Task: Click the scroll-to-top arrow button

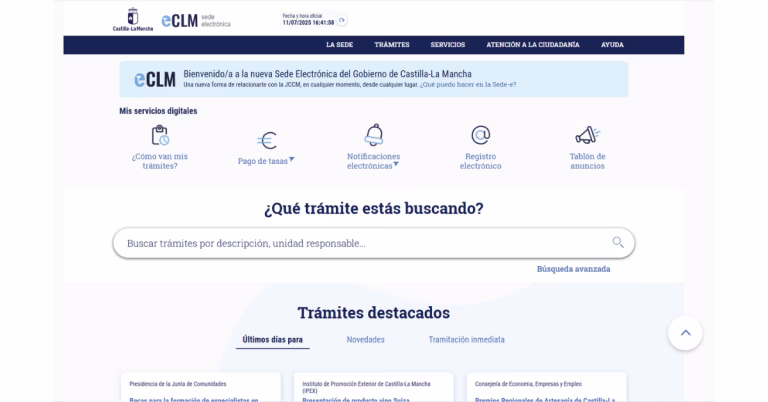Action: coord(685,333)
